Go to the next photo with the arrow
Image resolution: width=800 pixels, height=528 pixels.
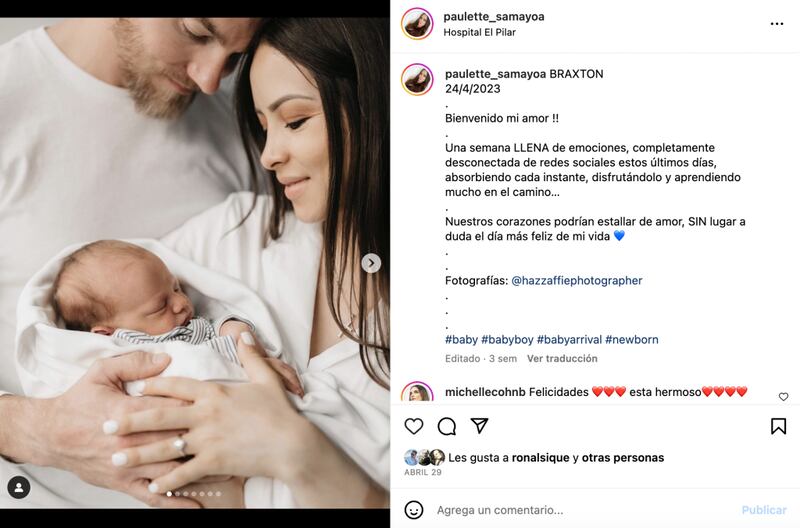pyautogui.click(x=371, y=263)
